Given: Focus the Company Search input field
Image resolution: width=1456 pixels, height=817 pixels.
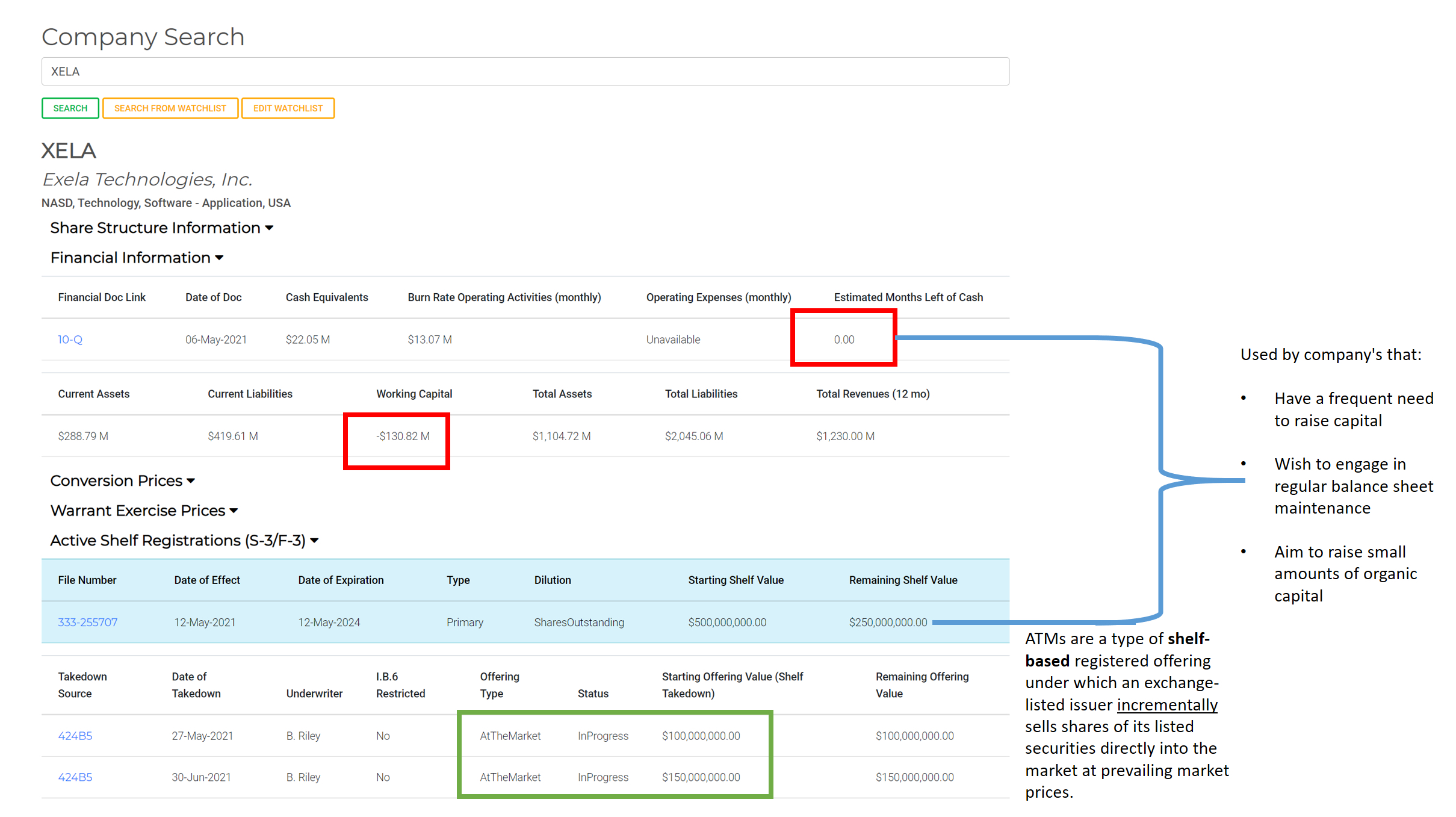Looking at the screenshot, I should coord(525,72).
